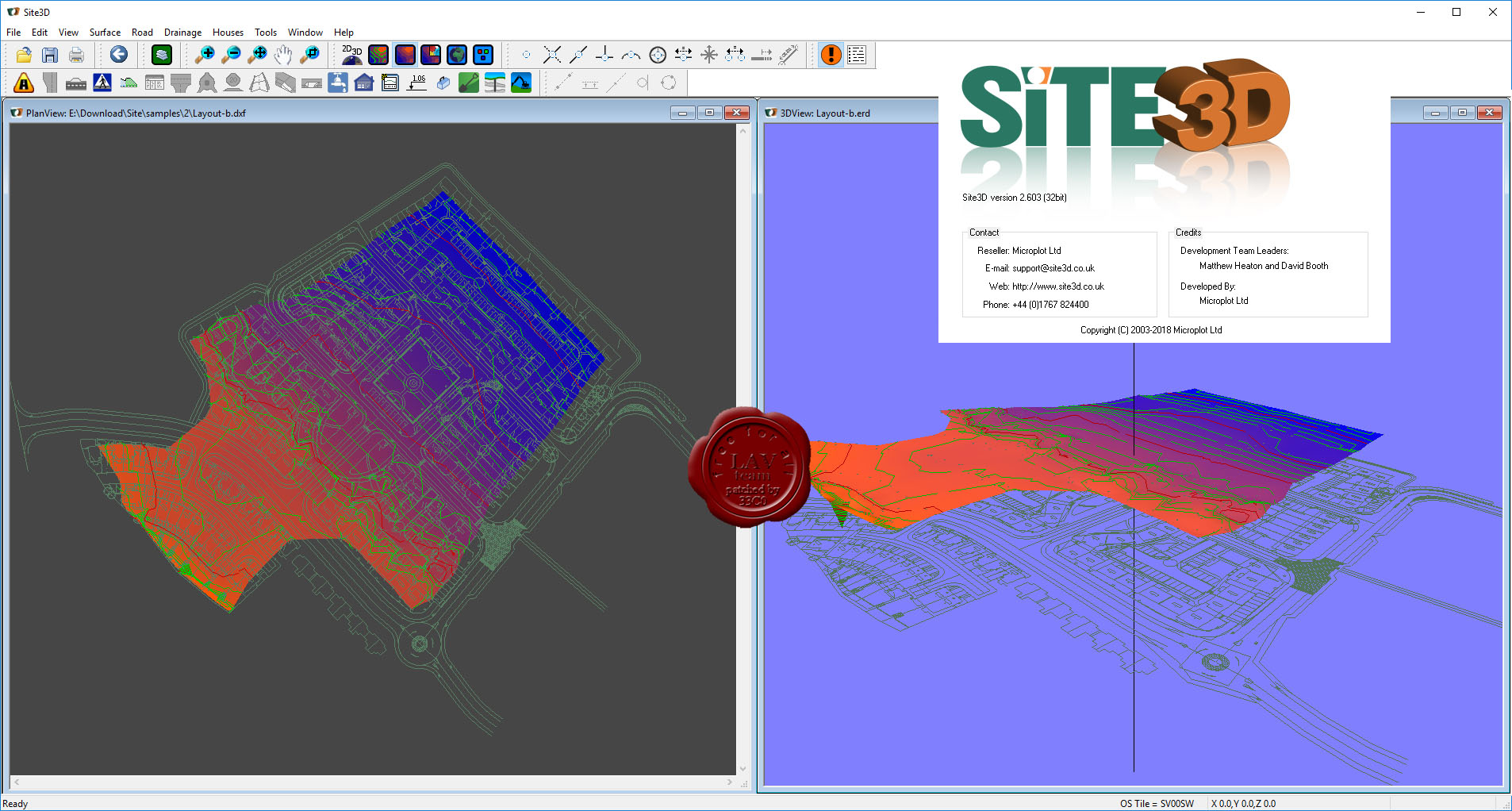This screenshot has height=811, width=1512.
Task: Click the 1.06 spot level icon
Action: pyautogui.click(x=416, y=83)
